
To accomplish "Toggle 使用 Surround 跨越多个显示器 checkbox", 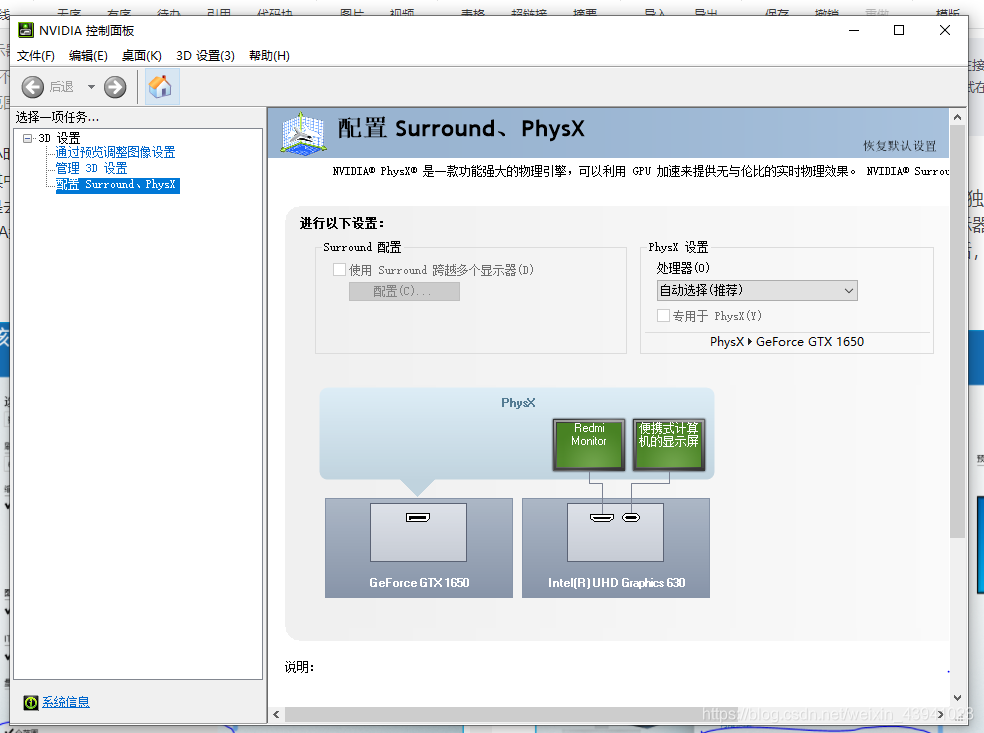I will (340, 270).
